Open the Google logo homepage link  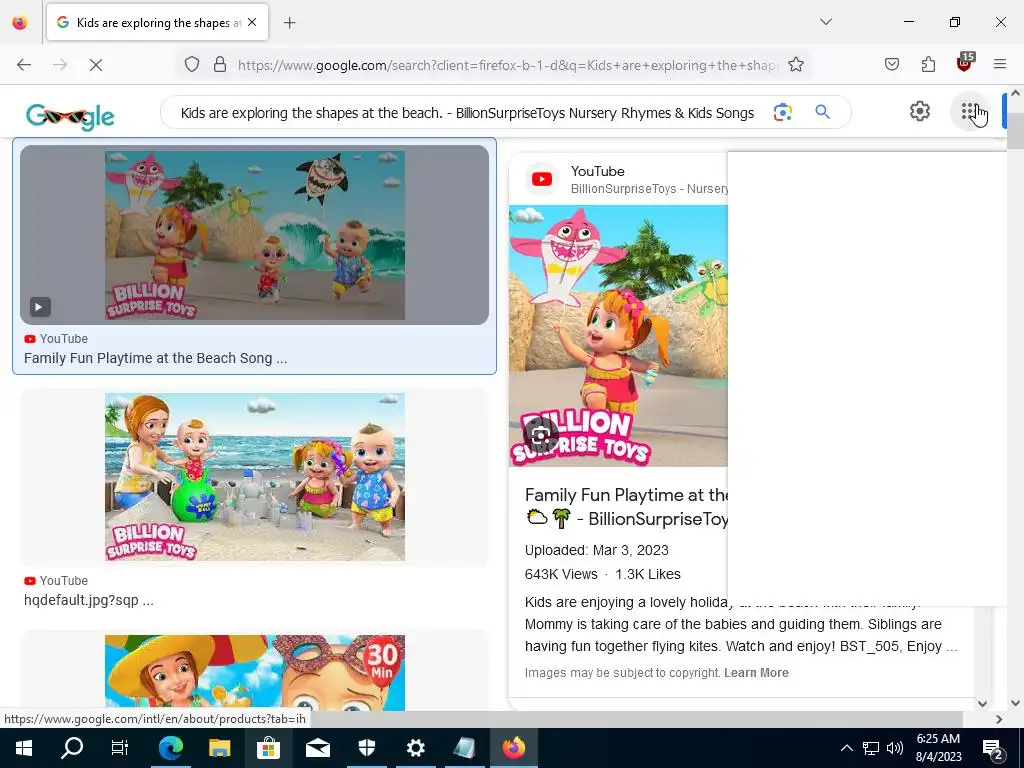70,116
